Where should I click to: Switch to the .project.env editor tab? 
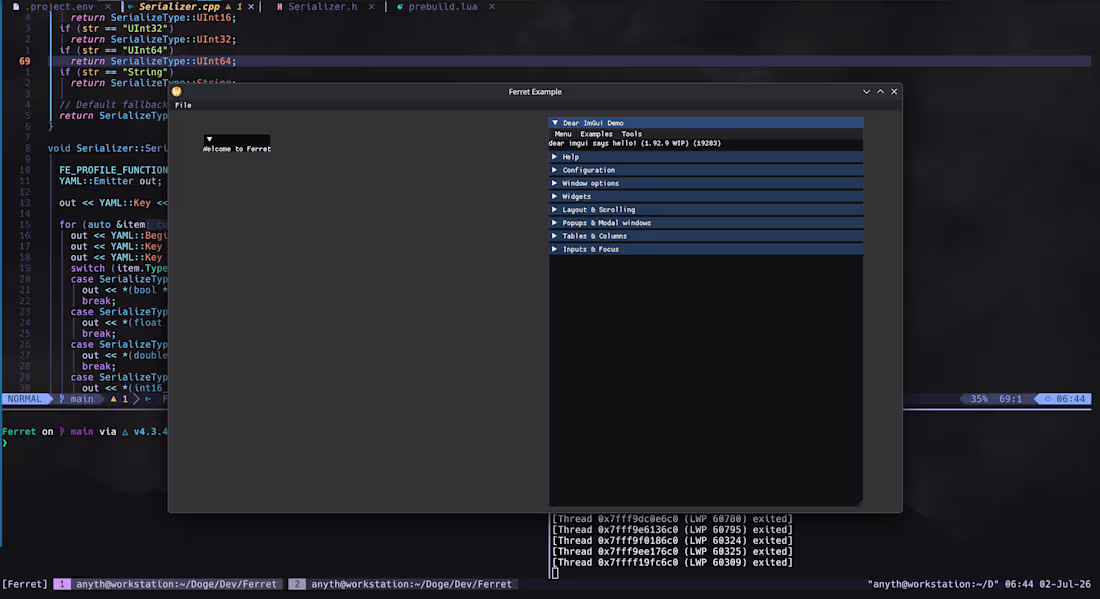[62, 6]
